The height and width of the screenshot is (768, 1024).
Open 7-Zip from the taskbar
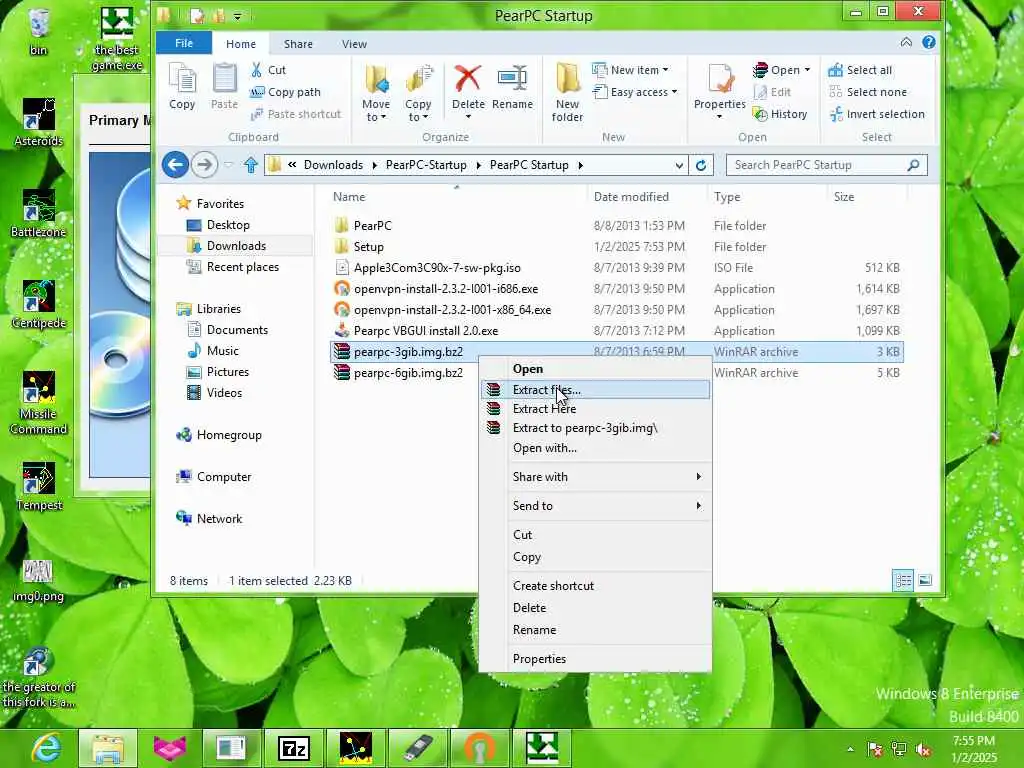coord(293,748)
